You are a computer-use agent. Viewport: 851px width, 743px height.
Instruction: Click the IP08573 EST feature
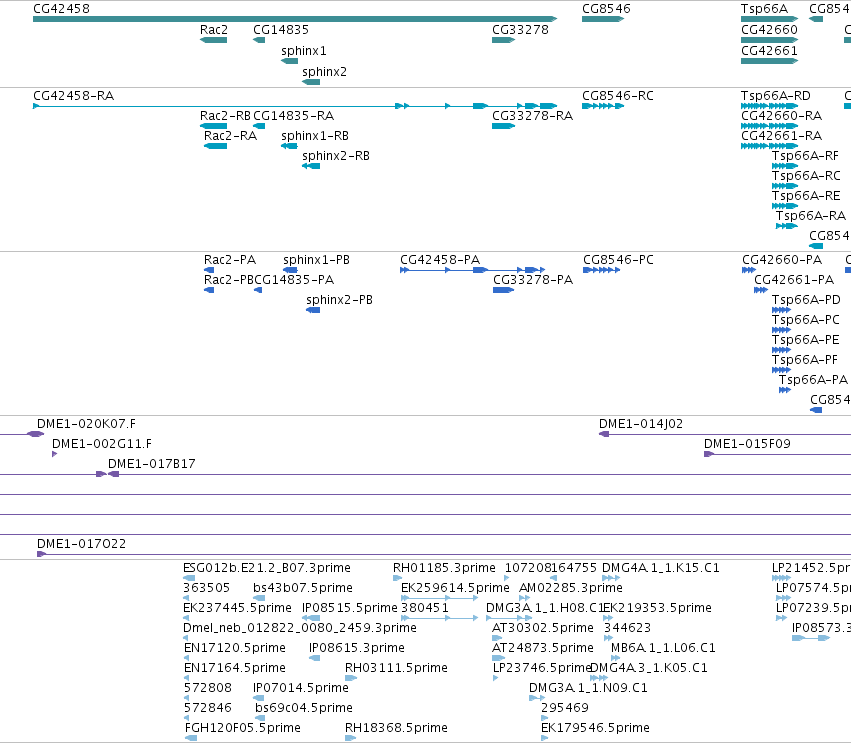811,638
